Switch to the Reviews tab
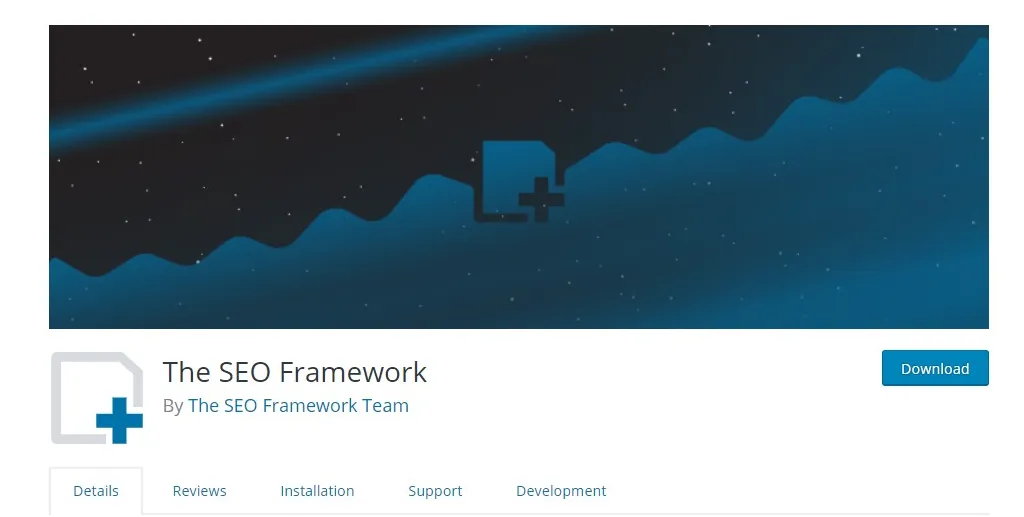 [199, 491]
